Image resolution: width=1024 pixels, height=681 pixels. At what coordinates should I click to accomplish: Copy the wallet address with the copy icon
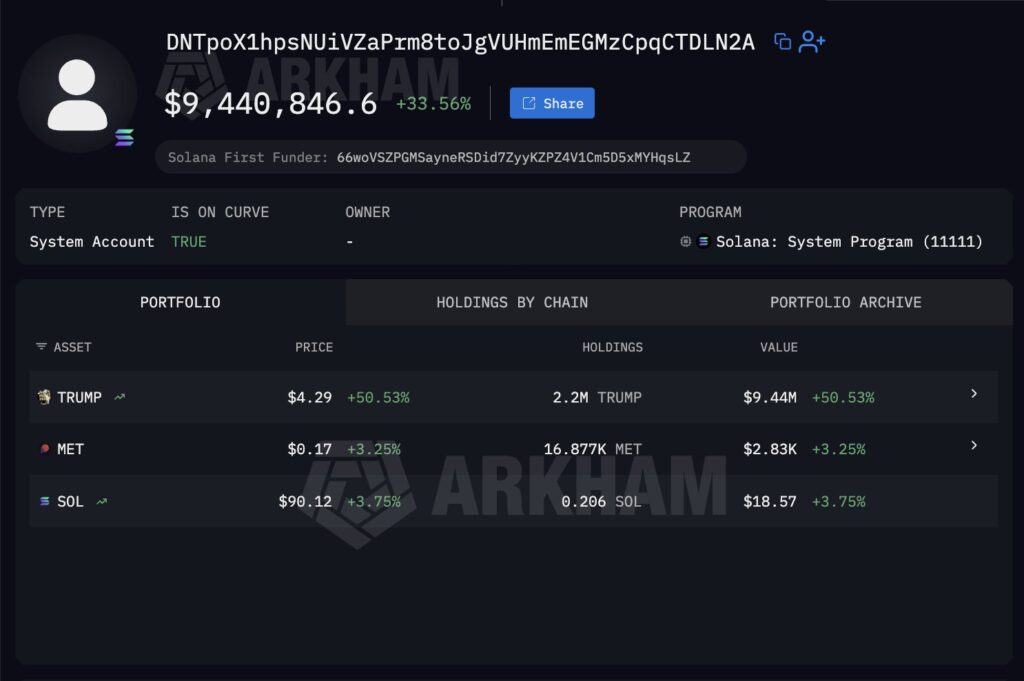coord(782,42)
